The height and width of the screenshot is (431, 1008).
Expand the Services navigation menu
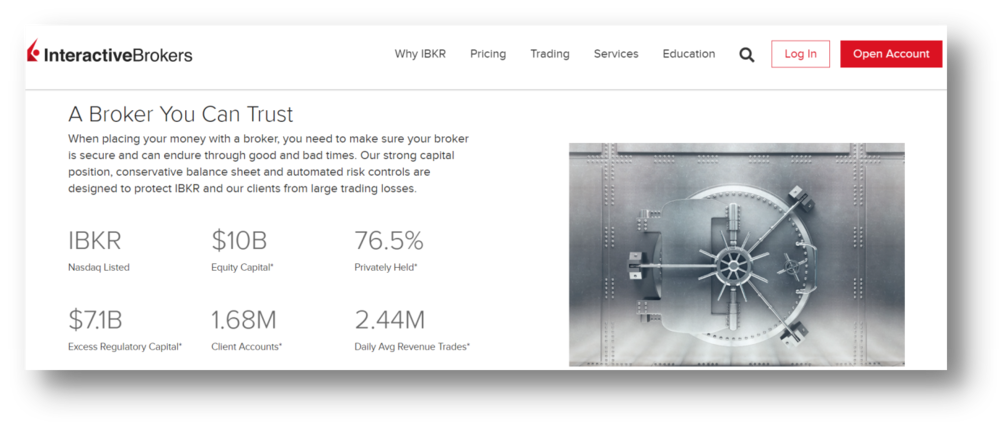pyautogui.click(x=616, y=54)
